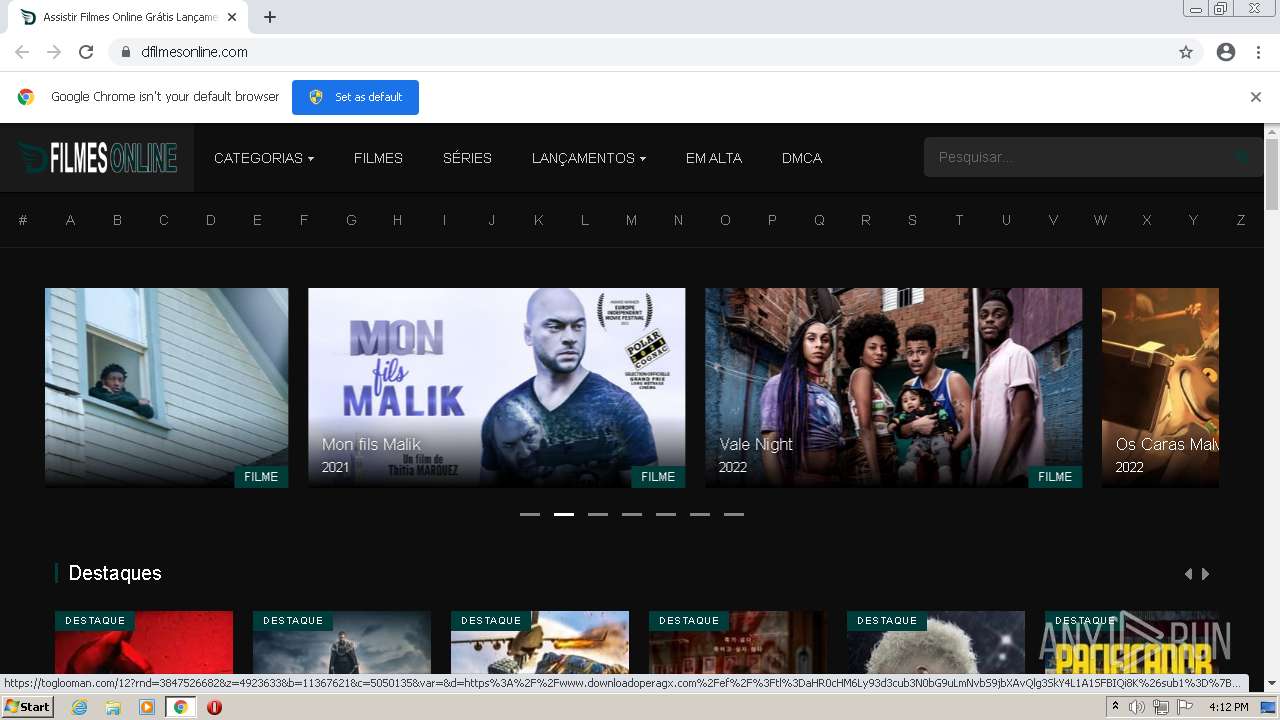1280x720 pixels.
Task: Filter titles by letter K
Action: (538, 220)
